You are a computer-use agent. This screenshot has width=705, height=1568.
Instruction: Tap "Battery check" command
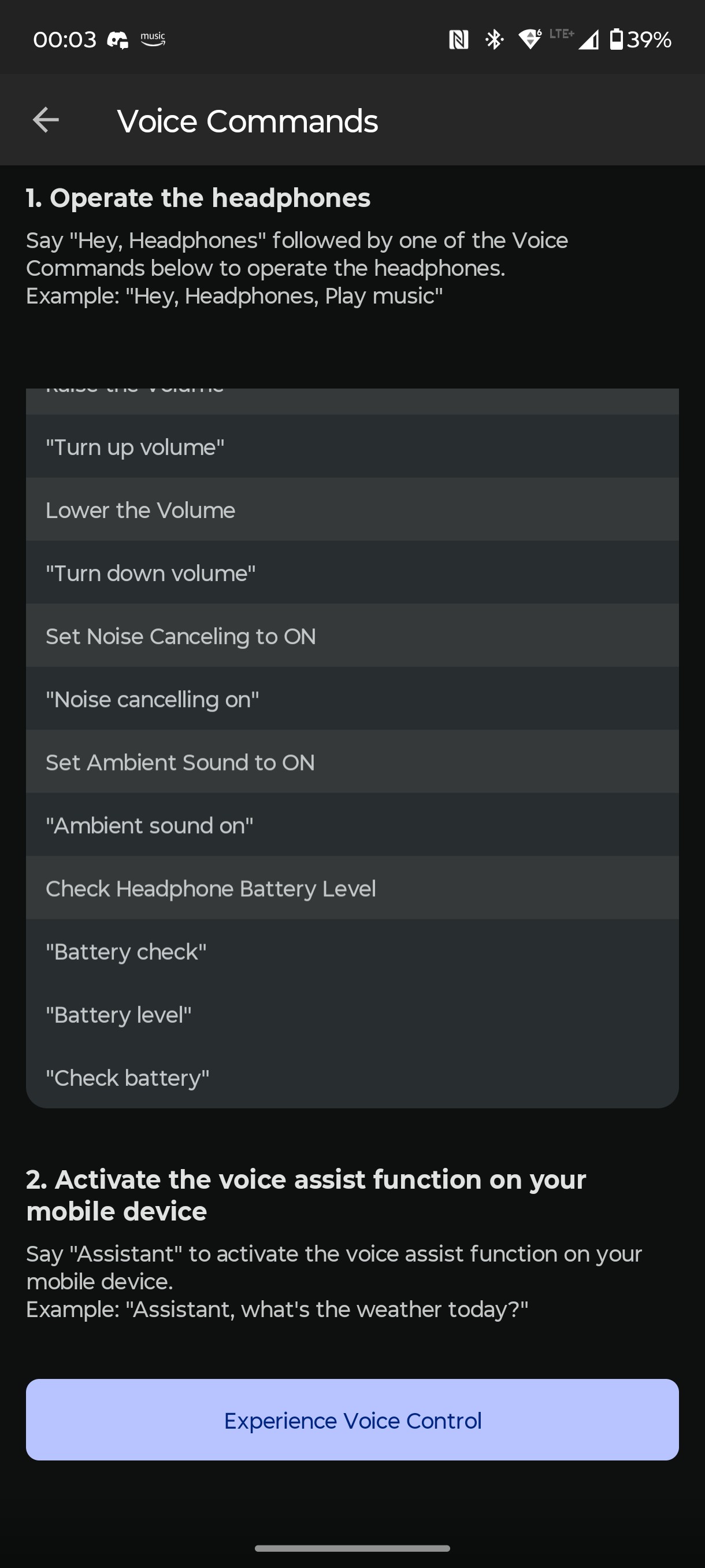[x=352, y=952]
